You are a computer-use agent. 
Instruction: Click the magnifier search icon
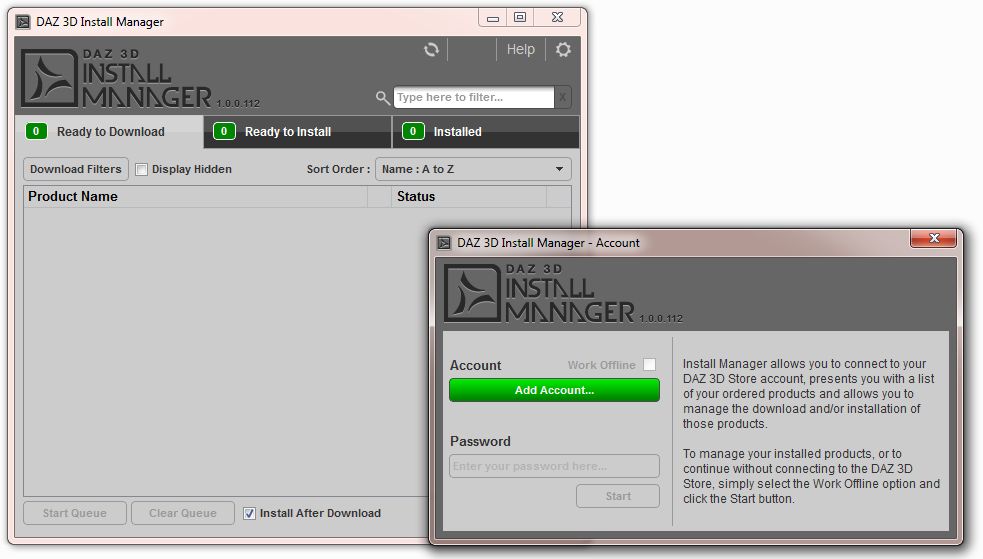click(382, 97)
